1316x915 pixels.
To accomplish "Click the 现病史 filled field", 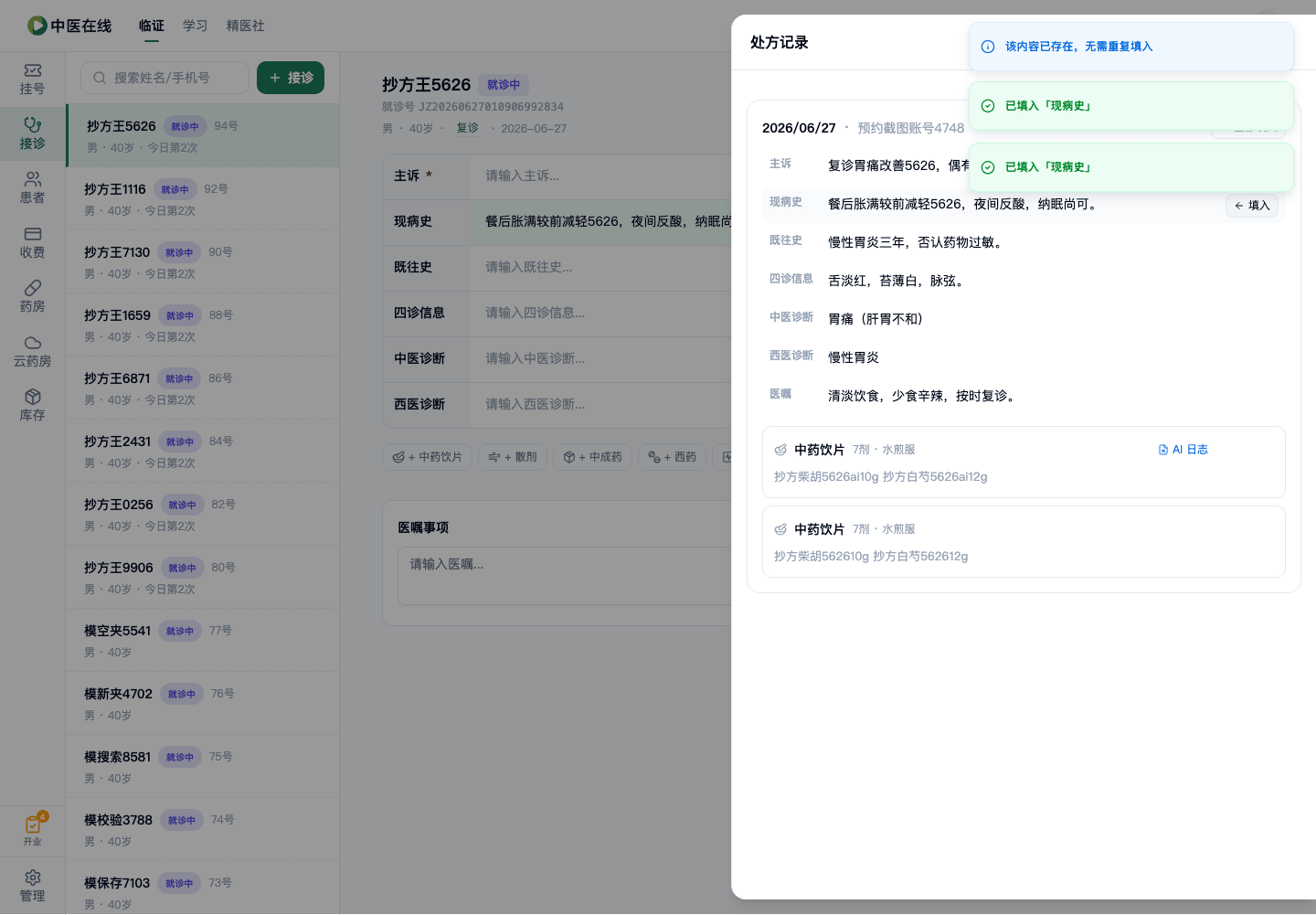I will 601,221.
